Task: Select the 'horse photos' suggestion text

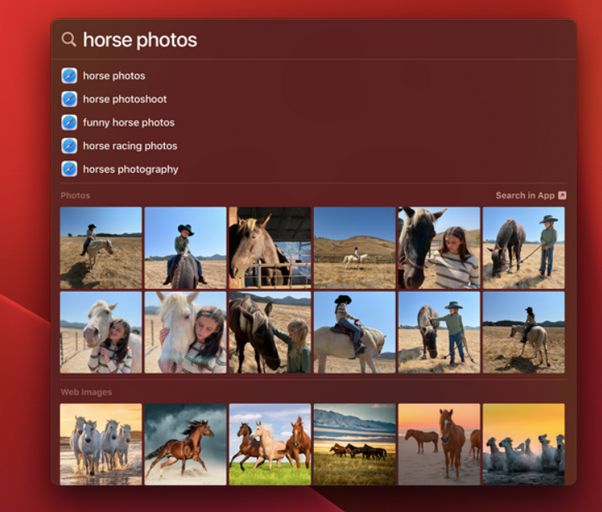Action: tap(114, 76)
